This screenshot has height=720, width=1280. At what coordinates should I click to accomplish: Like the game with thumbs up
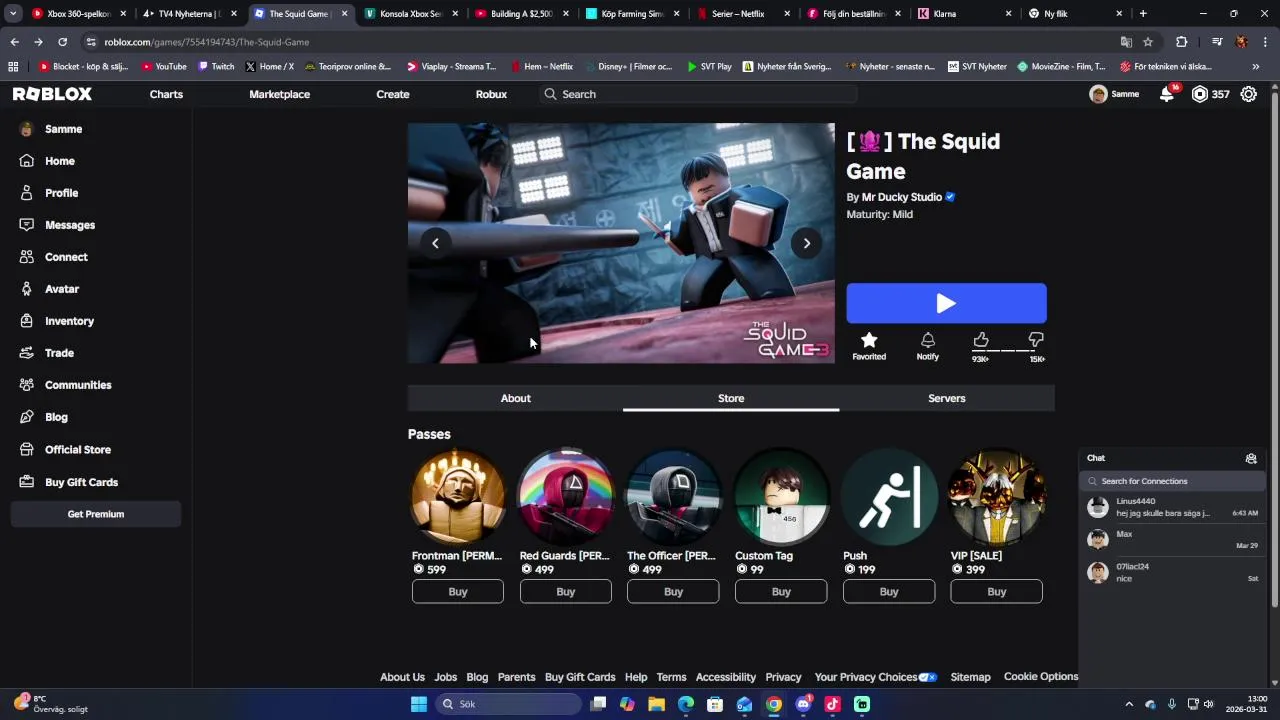tap(981, 341)
